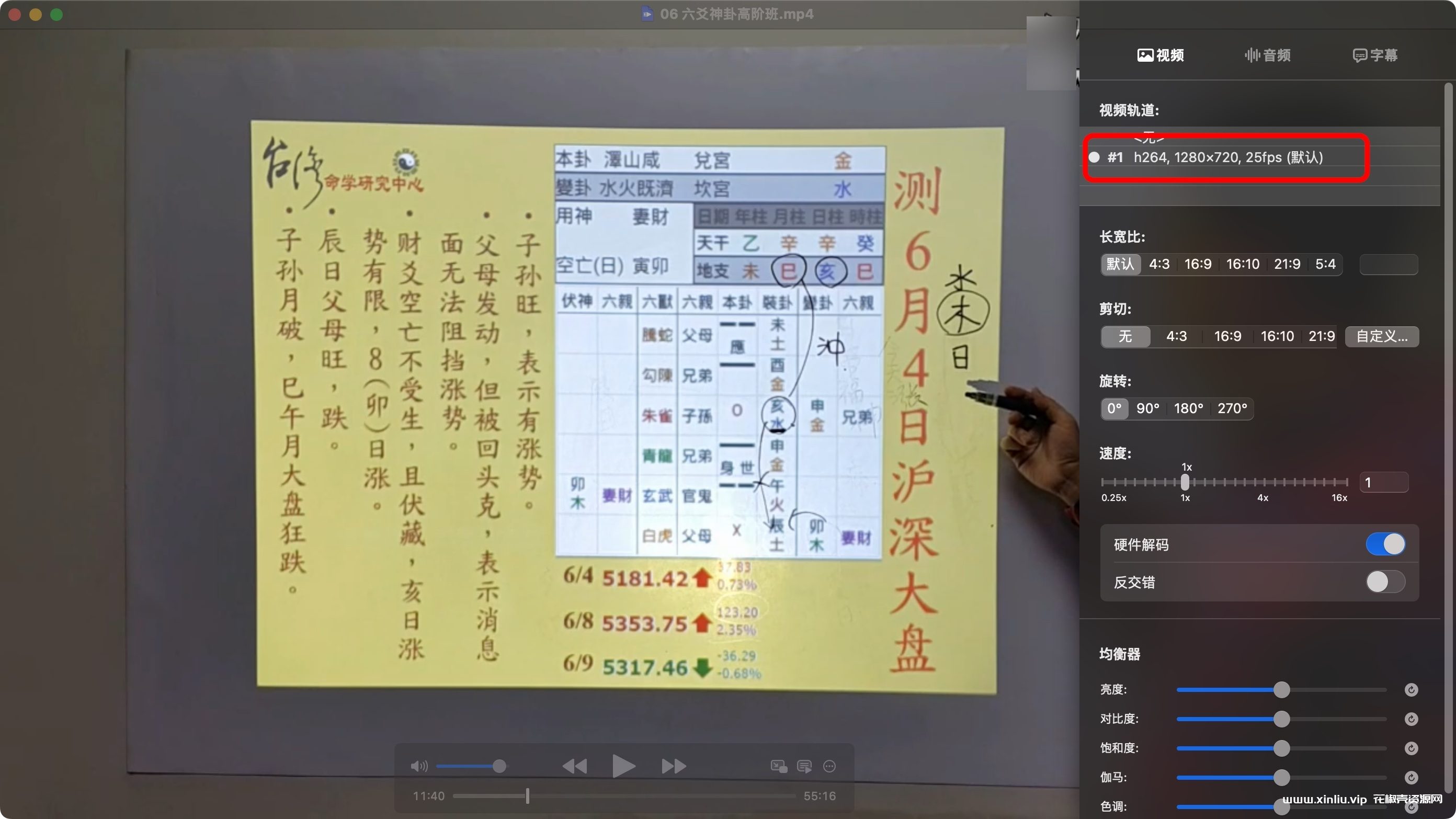Switch to the 音频 audio tab
This screenshot has height=819, width=1456.
(x=1268, y=55)
